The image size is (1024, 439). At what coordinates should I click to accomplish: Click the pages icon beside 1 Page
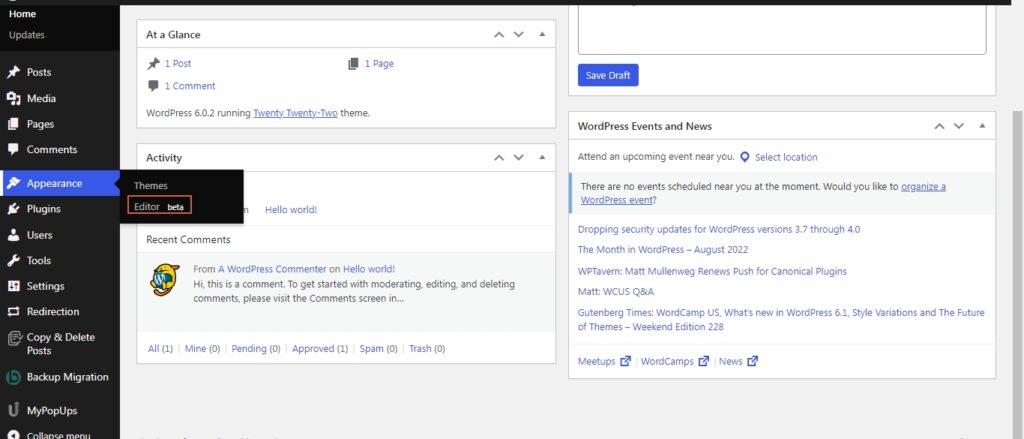coord(353,63)
